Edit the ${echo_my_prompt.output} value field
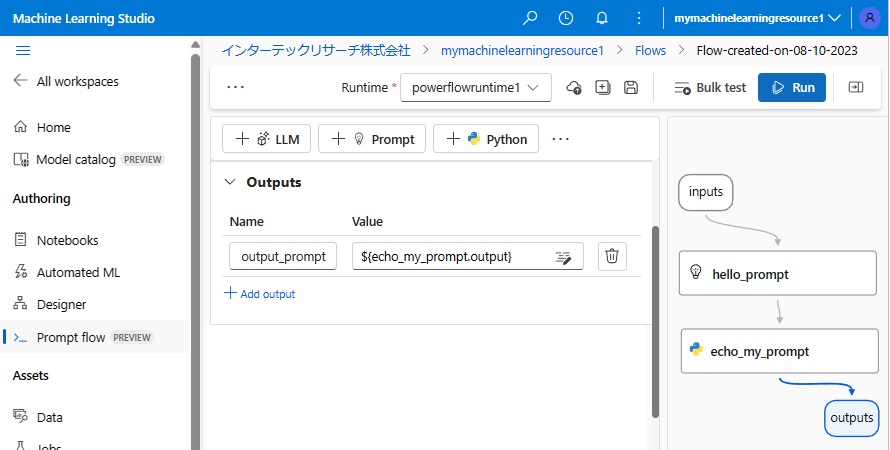The width and height of the screenshot is (890, 450). coord(468,256)
